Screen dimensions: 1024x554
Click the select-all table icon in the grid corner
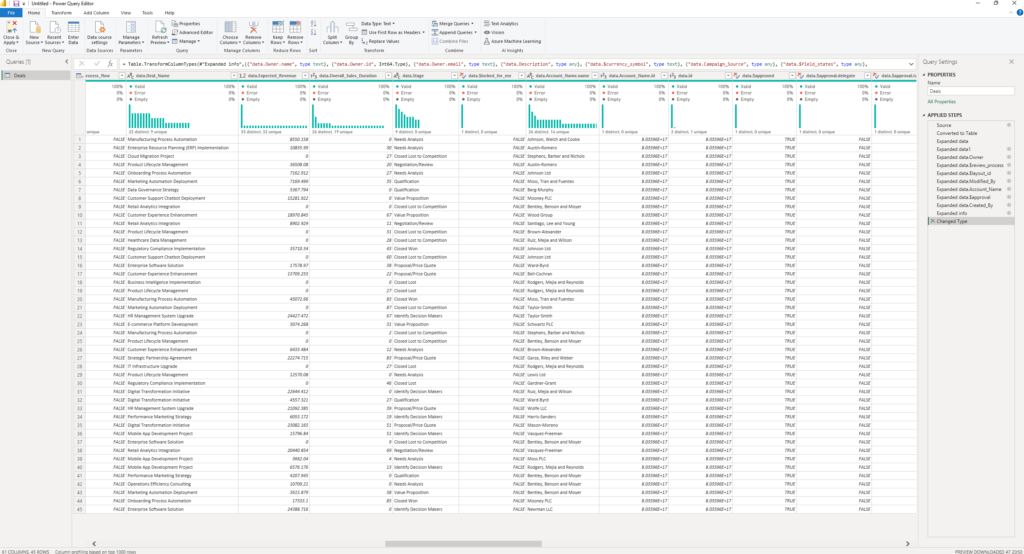[x=79, y=76]
